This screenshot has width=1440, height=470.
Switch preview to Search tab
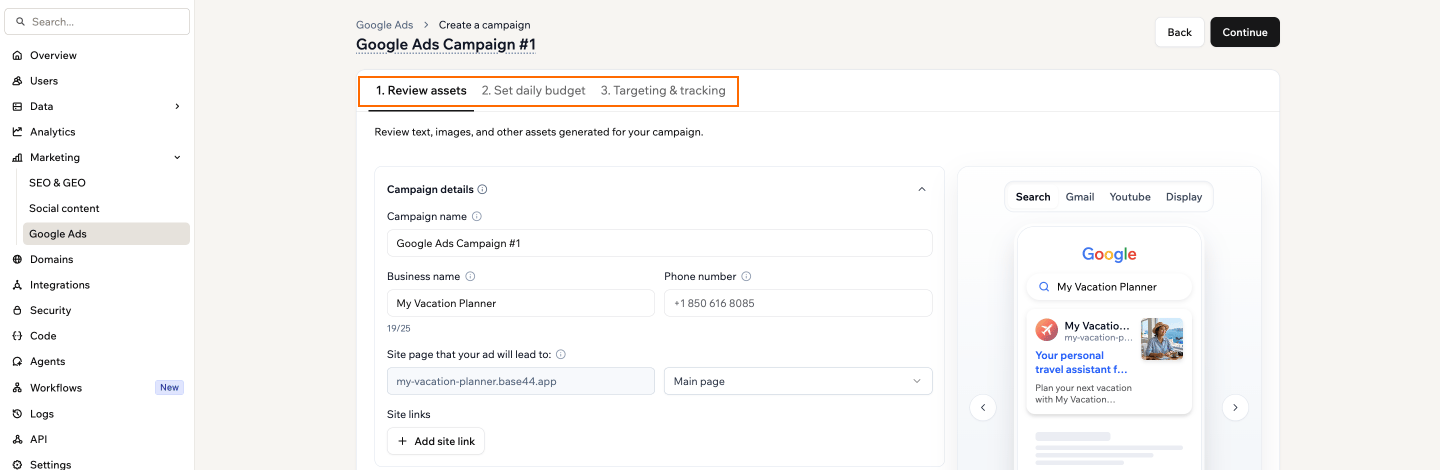click(1033, 197)
